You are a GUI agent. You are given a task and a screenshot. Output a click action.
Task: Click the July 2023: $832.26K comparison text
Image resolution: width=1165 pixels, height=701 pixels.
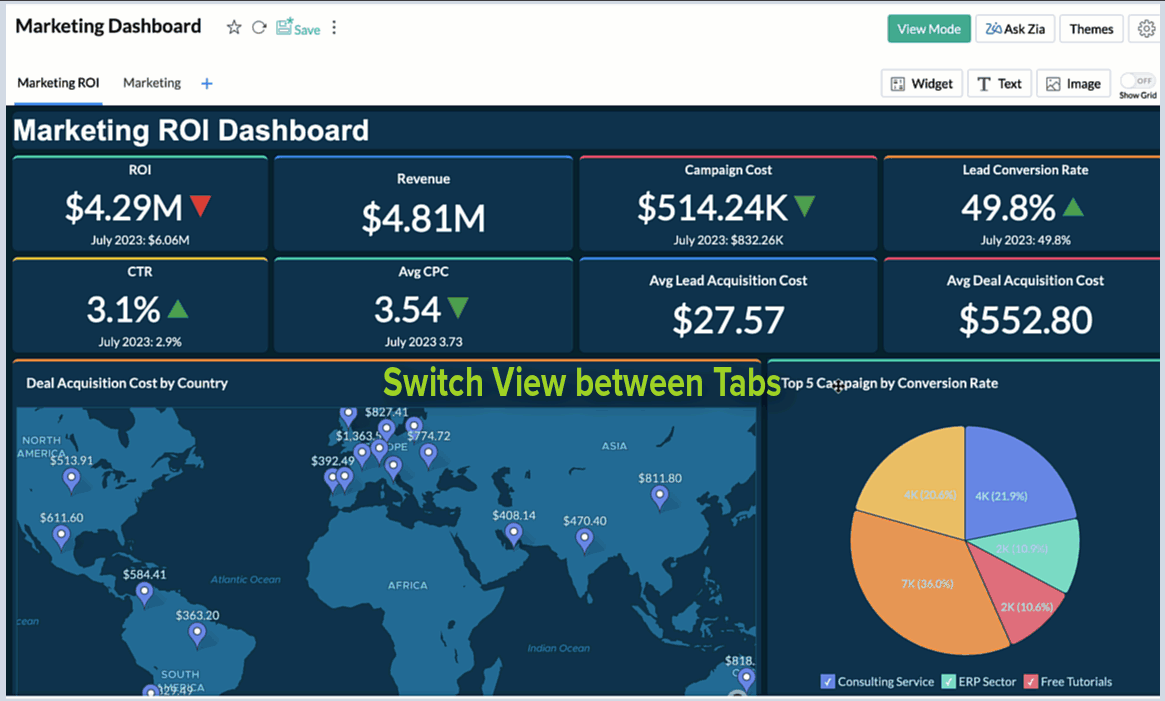728,240
